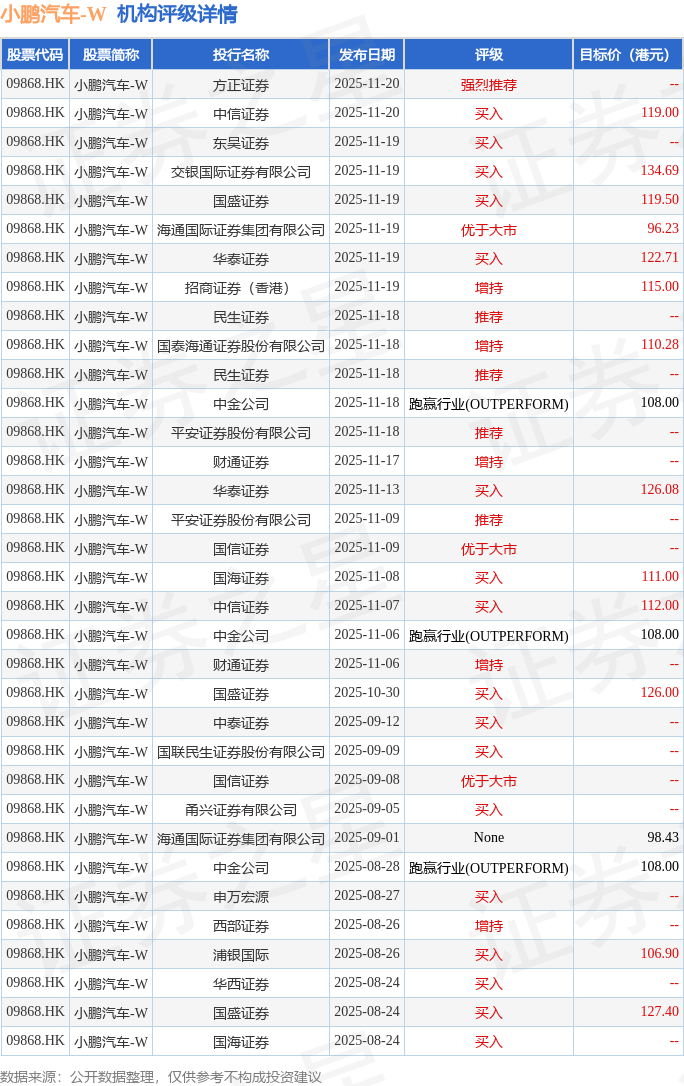Click date 2025-09-05 cell
The height and width of the screenshot is (1086, 684).
tap(367, 810)
